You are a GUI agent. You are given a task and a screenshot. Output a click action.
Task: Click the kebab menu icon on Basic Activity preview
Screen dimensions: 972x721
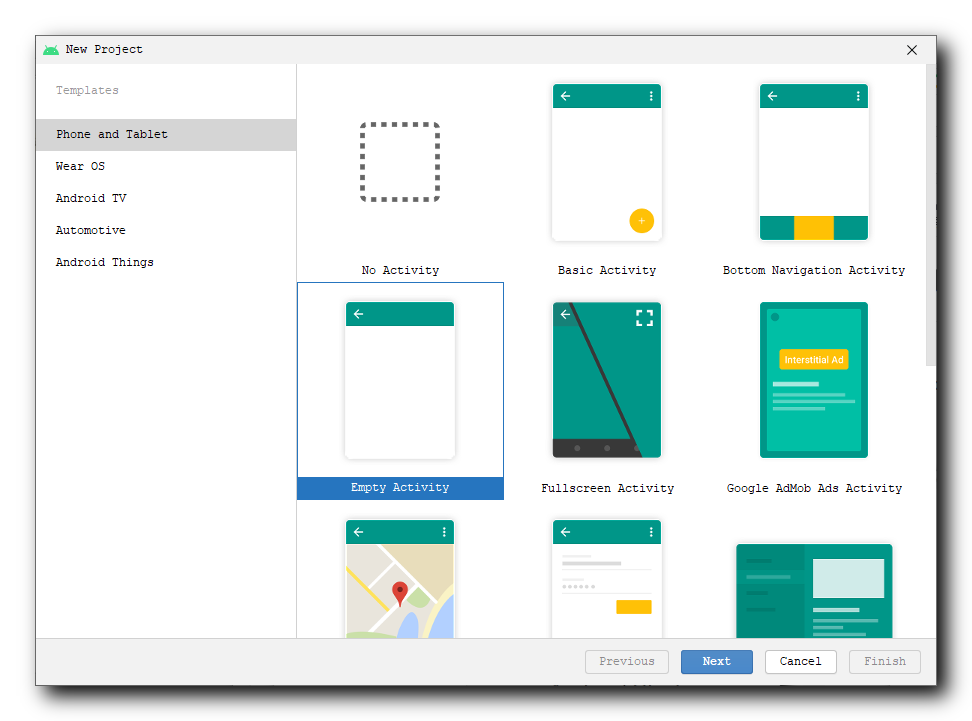(651, 96)
